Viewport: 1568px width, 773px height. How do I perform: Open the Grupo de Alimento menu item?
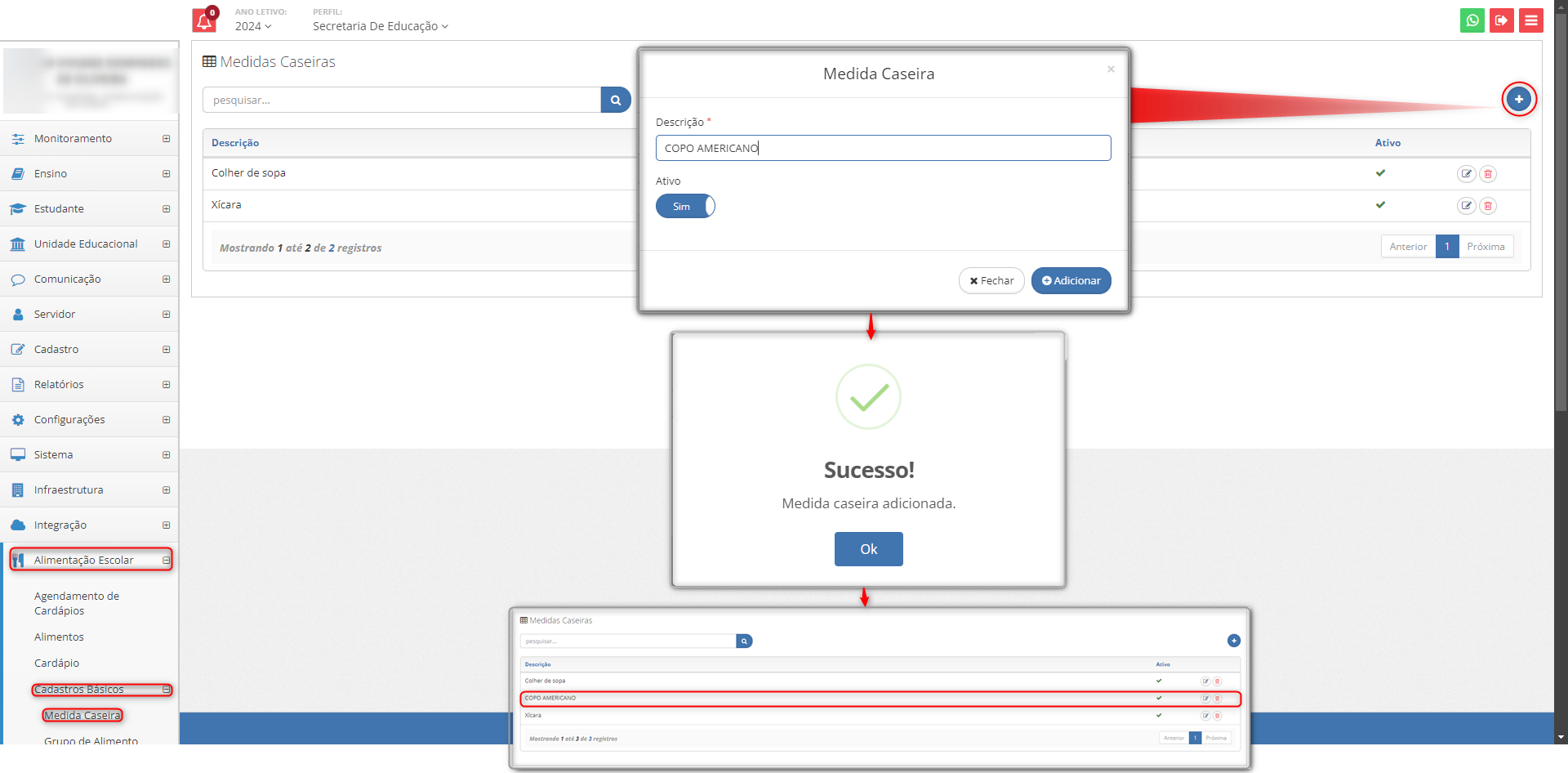(91, 739)
